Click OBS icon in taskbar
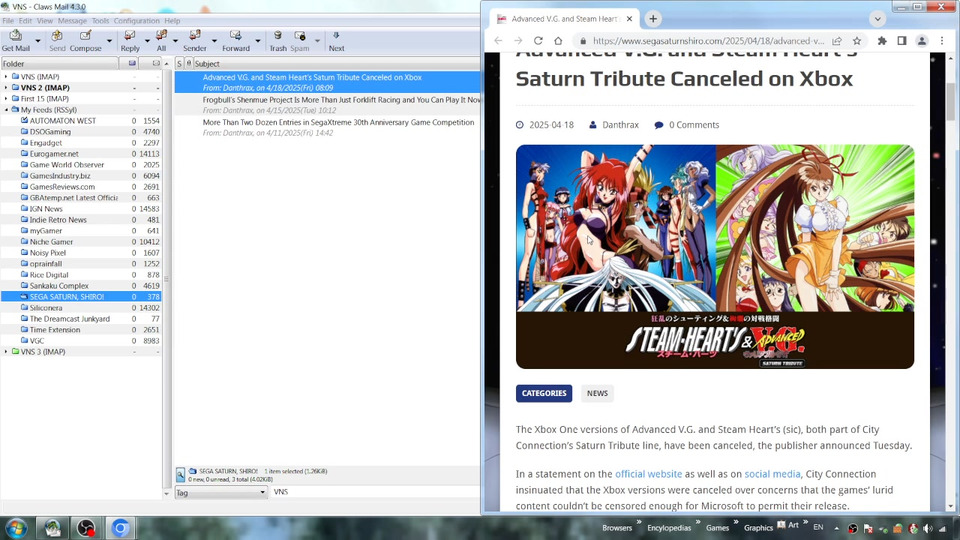This screenshot has width=960, height=540. tap(86, 528)
